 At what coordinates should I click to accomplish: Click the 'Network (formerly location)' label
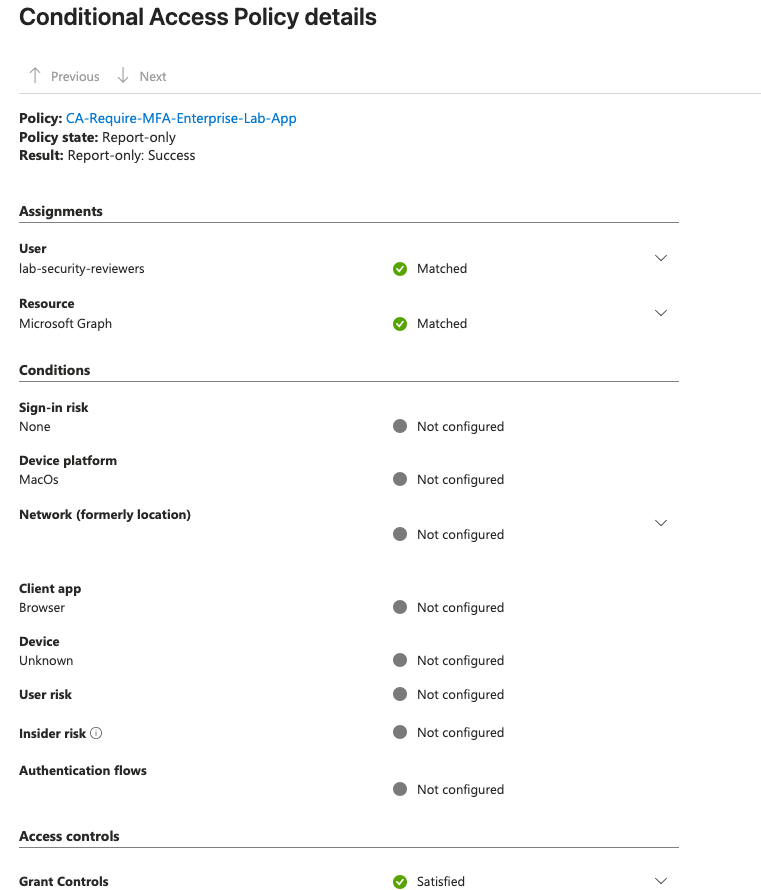pyautogui.click(x=104, y=514)
